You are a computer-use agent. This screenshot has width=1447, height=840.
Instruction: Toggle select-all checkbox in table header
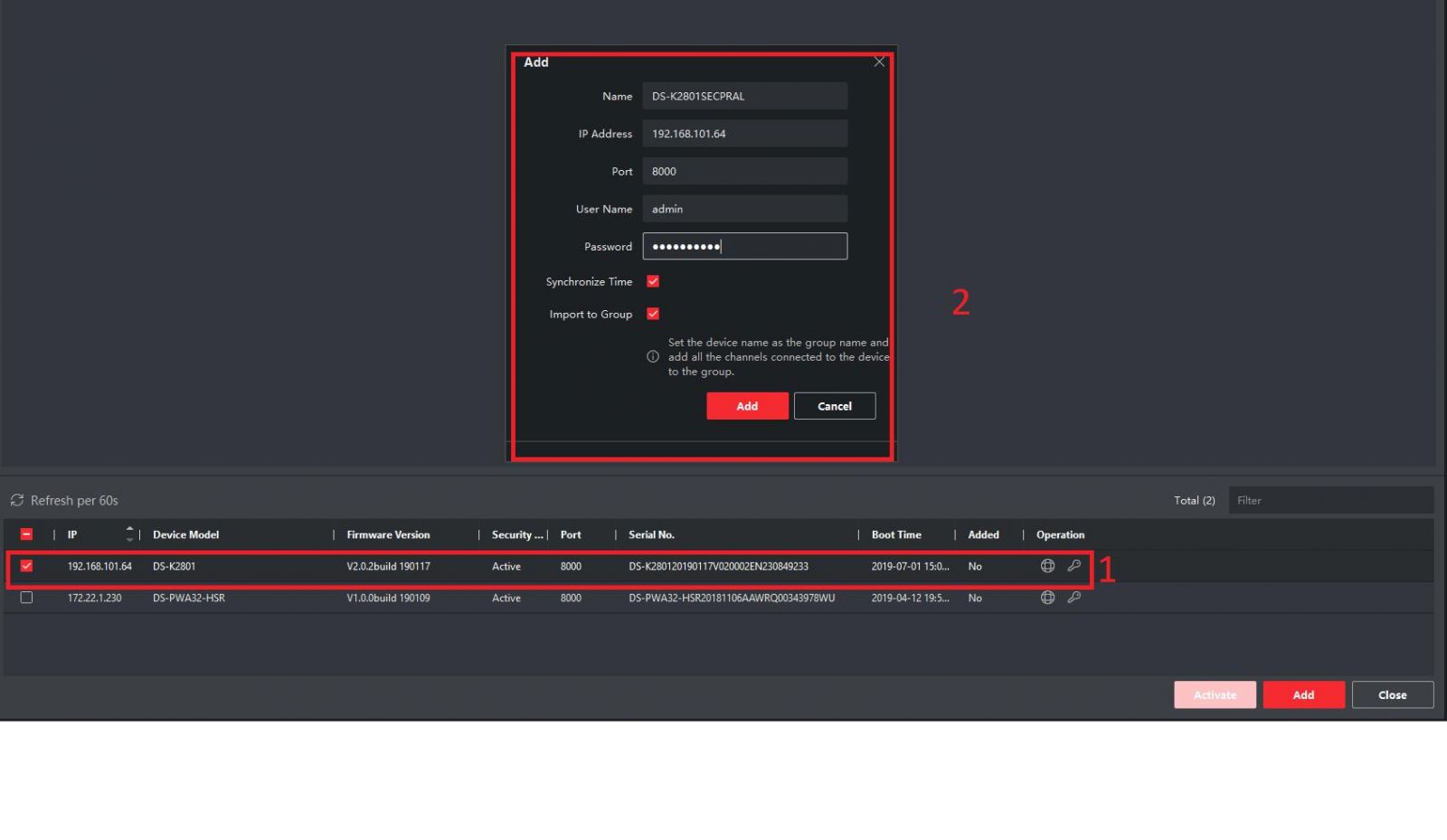26,534
